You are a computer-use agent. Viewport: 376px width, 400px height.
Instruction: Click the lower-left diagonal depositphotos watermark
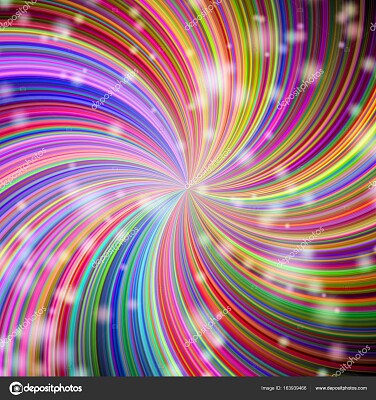click(x=115, y=247)
